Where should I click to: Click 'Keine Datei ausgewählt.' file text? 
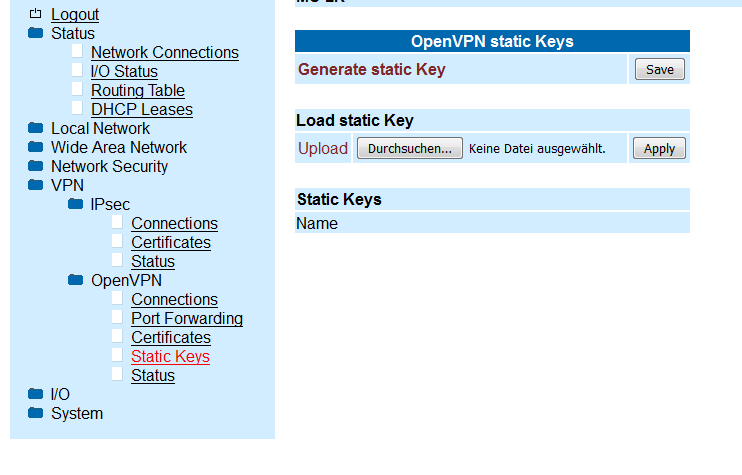pos(537,149)
